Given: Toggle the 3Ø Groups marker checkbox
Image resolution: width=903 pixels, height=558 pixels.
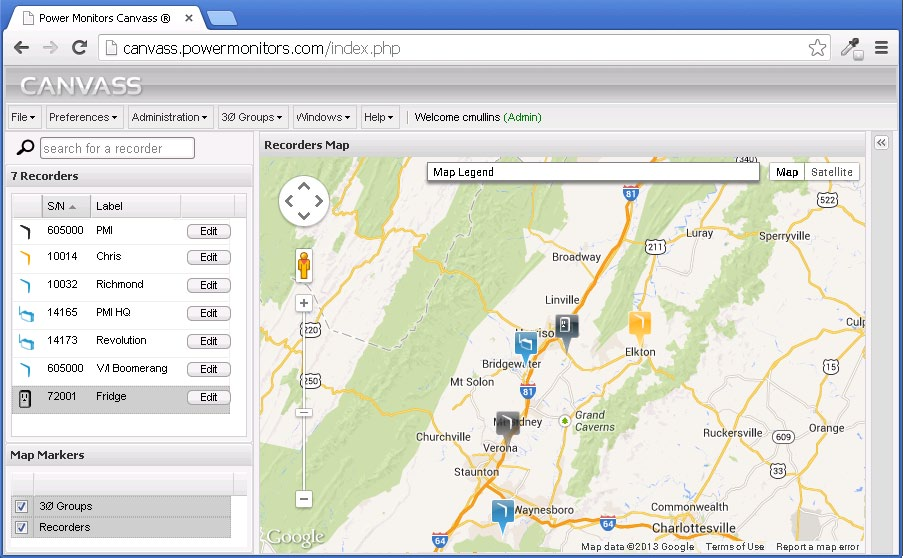Looking at the screenshot, I should pos(21,506).
